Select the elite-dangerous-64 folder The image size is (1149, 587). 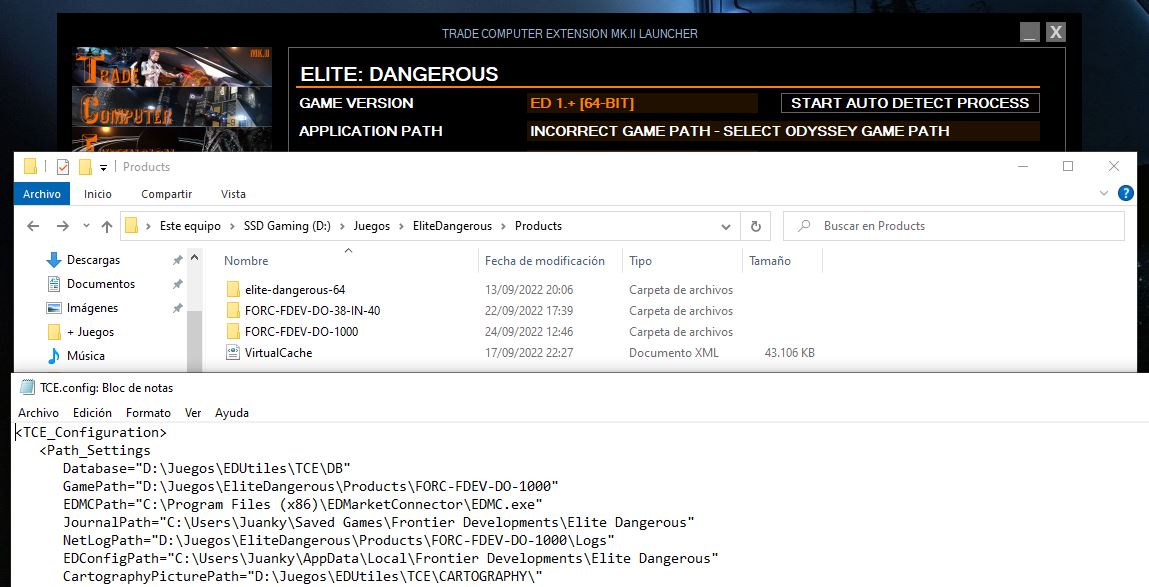click(295, 289)
